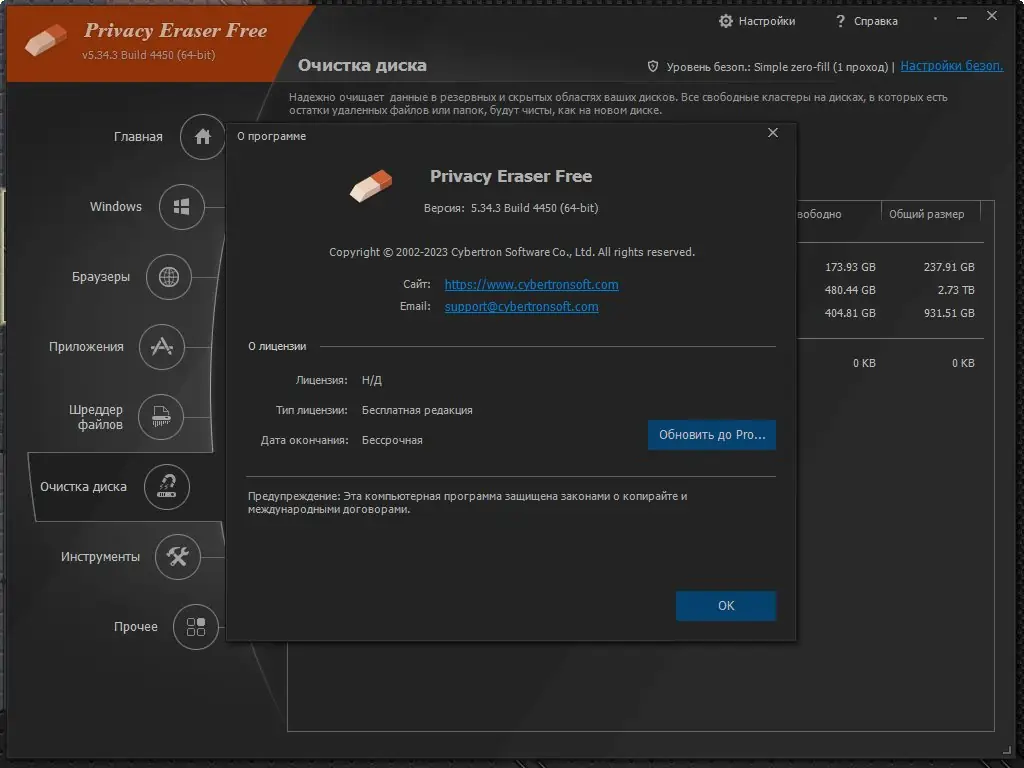Select the 173.93 GB free space cell
Image resolution: width=1024 pixels, height=768 pixels.
click(x=850, y=267)
